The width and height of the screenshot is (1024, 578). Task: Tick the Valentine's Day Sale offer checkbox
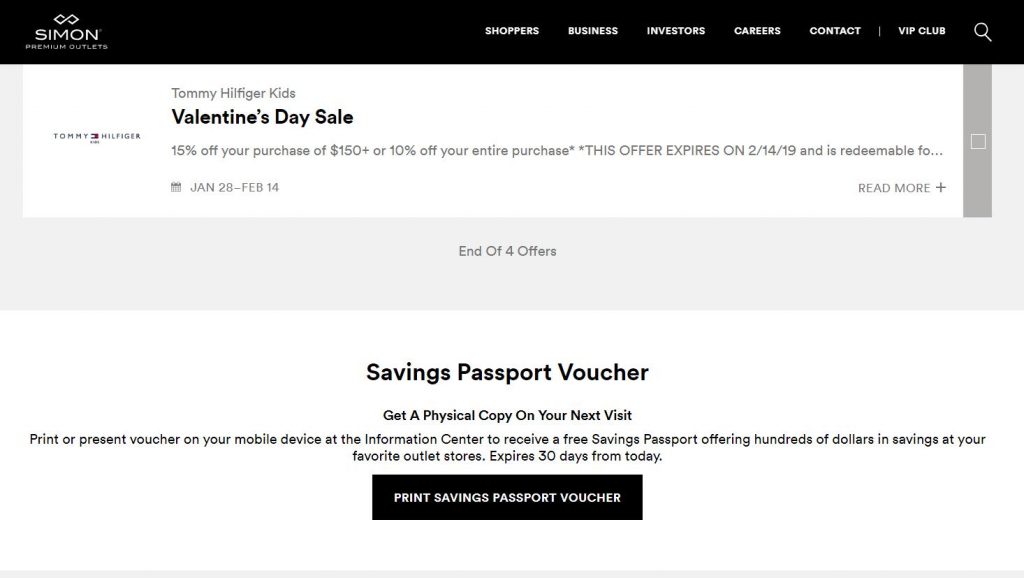click(x=978, y=142)
